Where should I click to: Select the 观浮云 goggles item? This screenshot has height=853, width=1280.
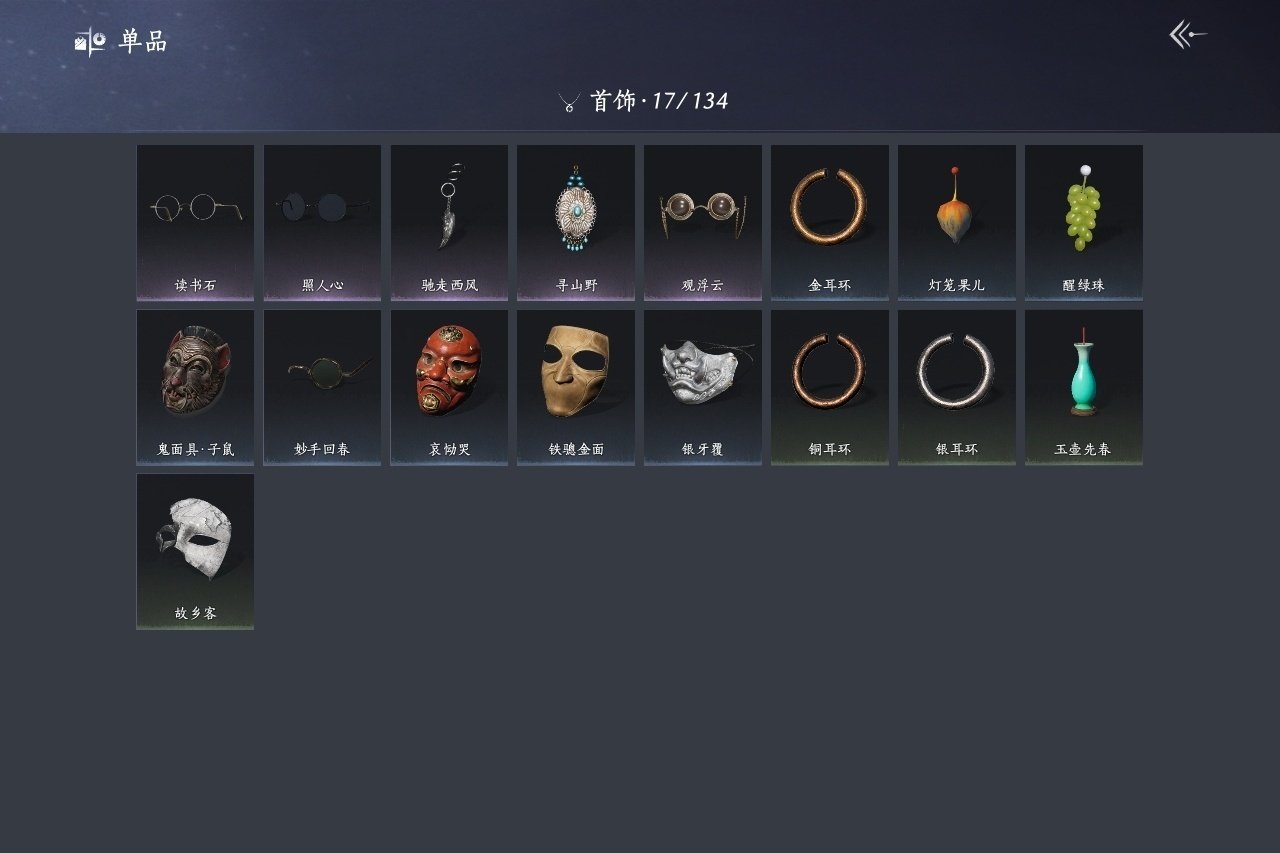(703, 223)
